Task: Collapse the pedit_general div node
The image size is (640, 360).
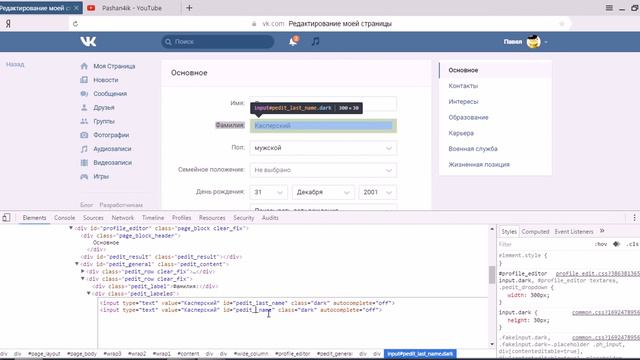Action: 77,264
